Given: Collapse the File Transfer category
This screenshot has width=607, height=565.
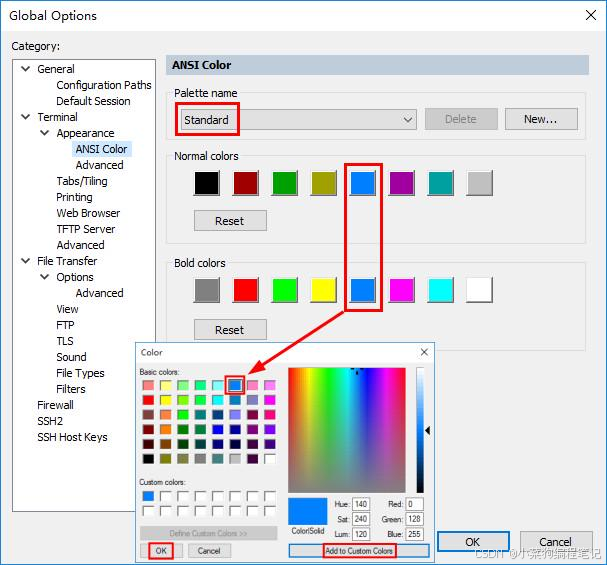Looking at the screenshot, I should pyautogui.click(x=26, y=261).
